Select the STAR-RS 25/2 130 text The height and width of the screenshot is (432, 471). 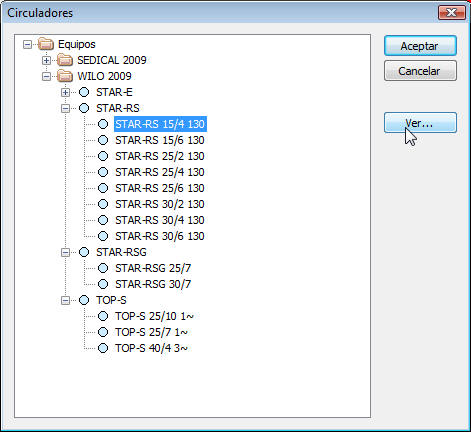click(x=160, y=156)
